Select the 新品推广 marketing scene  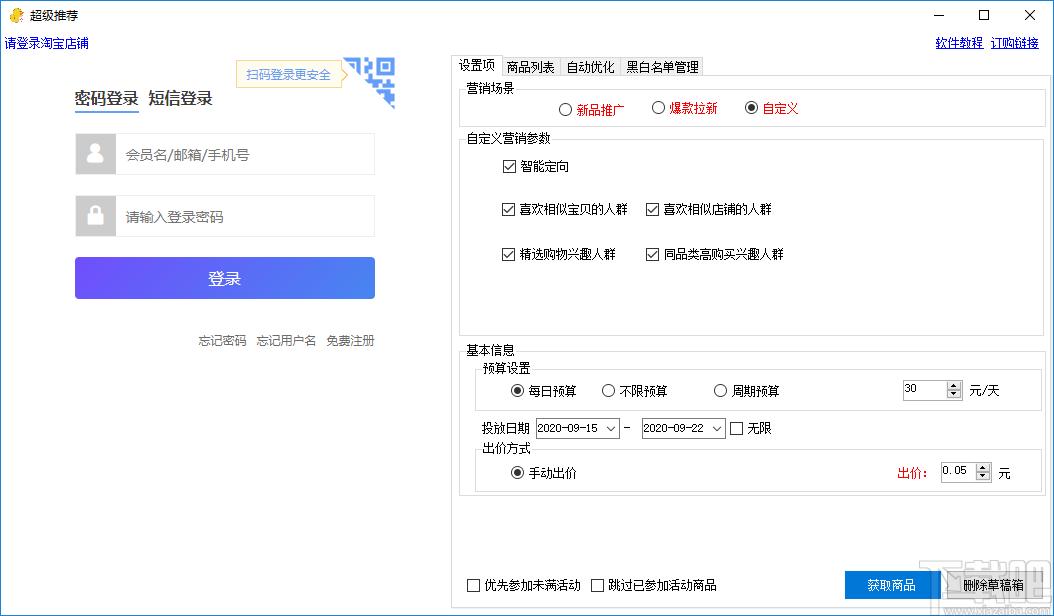tap(591, 110)
